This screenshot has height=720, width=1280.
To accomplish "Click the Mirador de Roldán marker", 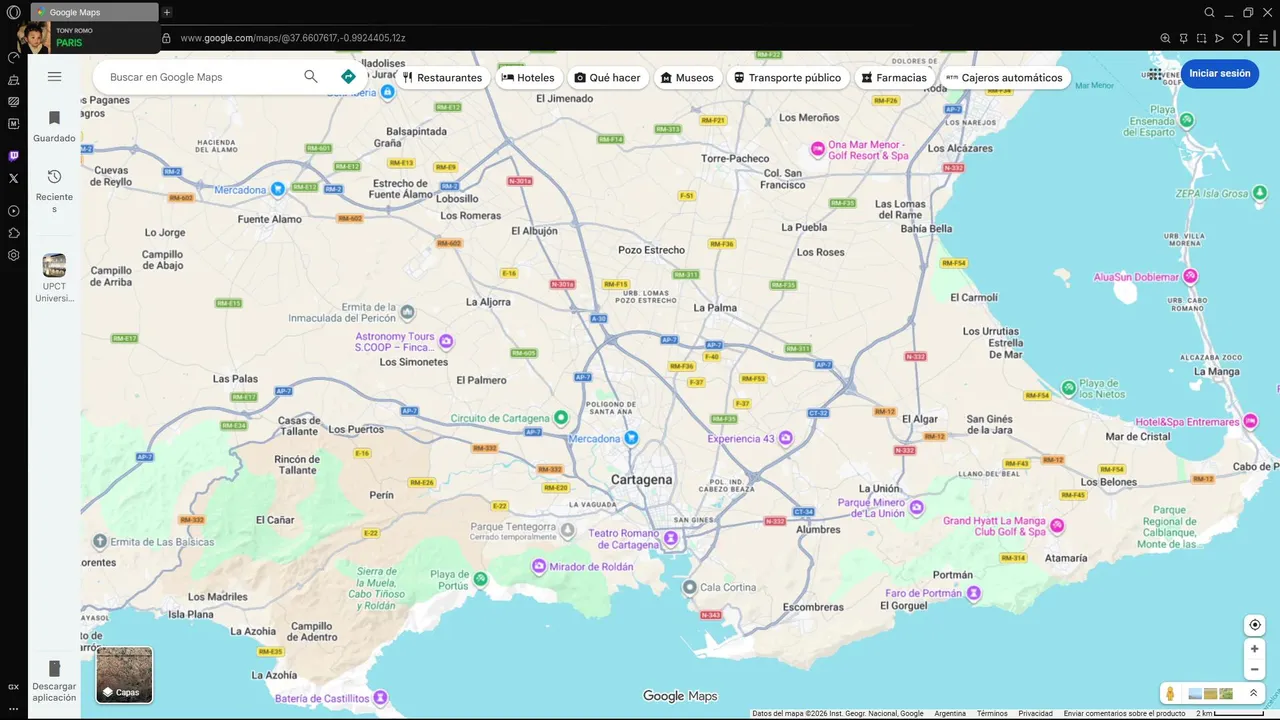I will [x=539, y=566].
